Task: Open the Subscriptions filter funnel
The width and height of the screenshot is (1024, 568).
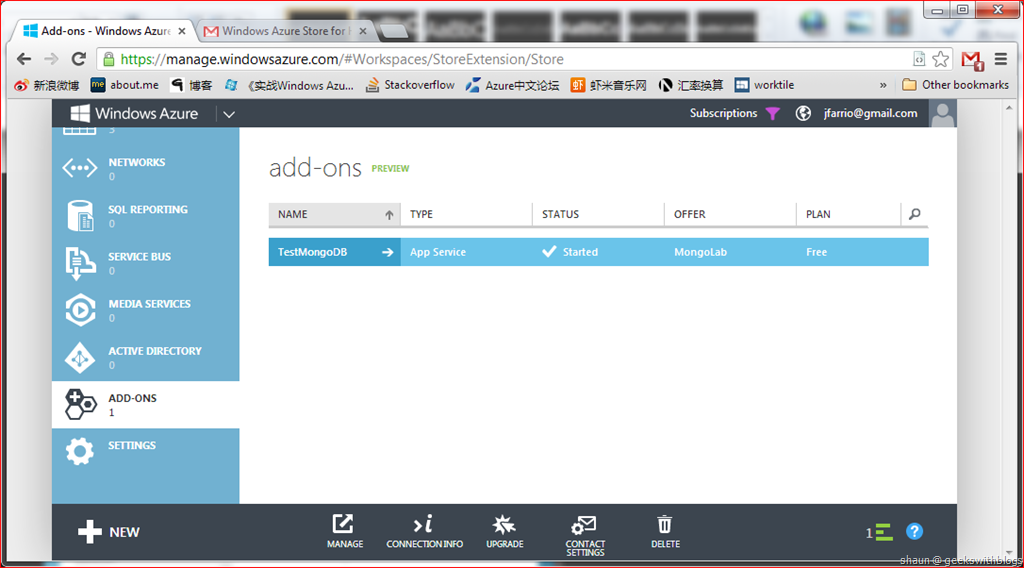Action: (772, 114)
